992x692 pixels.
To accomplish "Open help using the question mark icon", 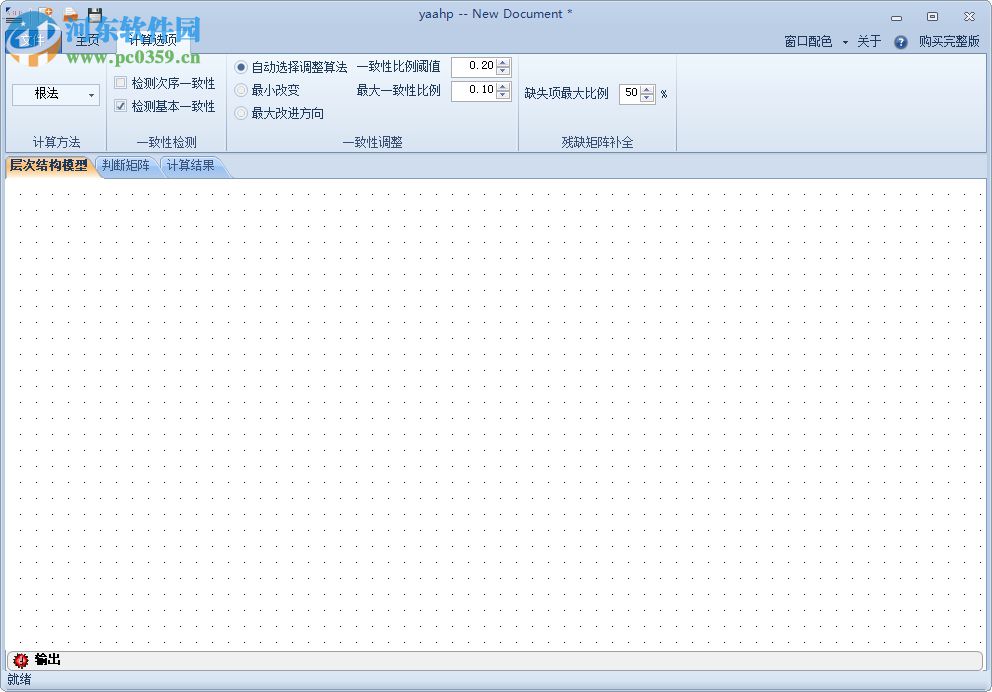I will 900,42.
